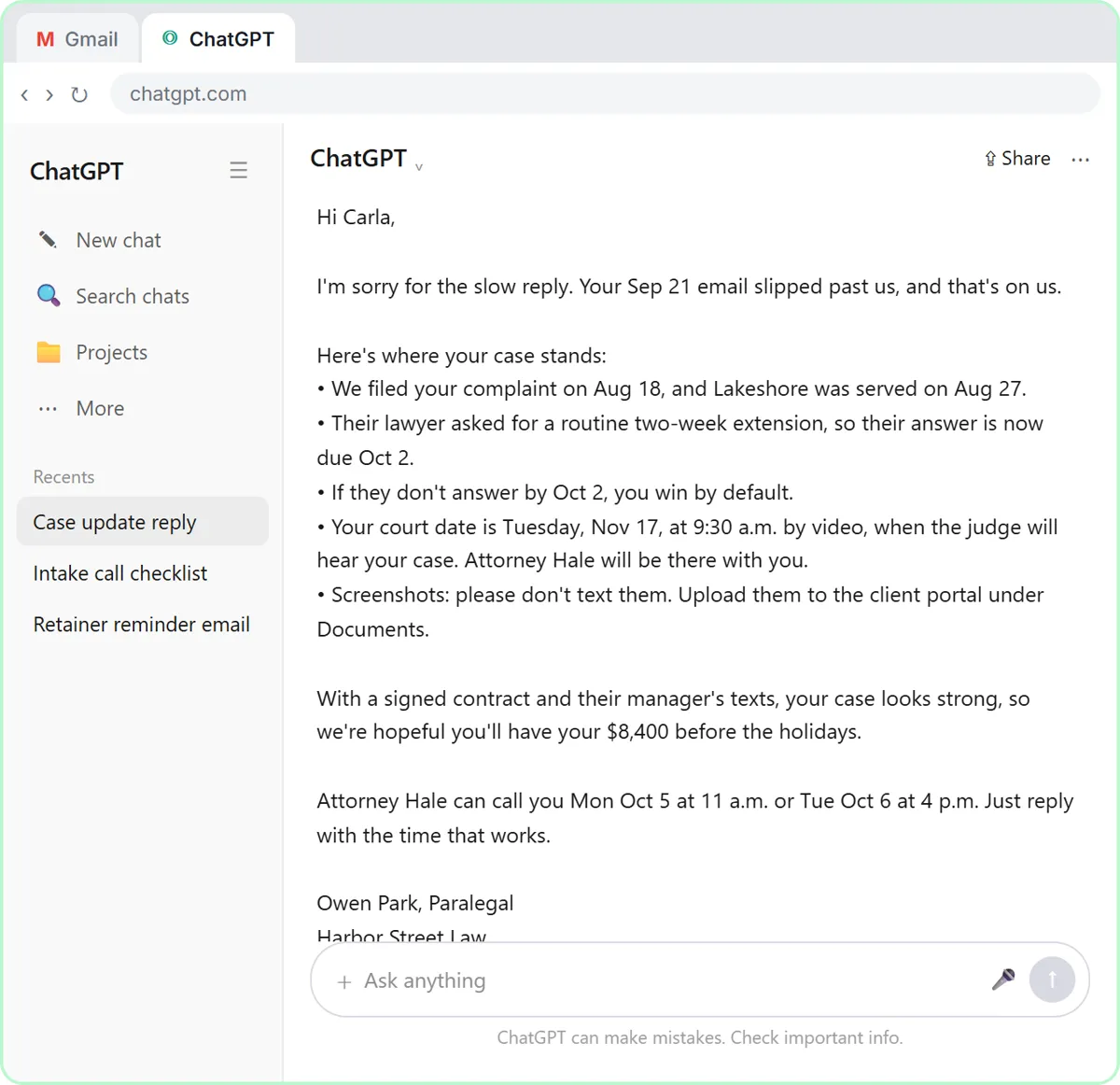Switch to the Gmail browser tab
The width and height of the screenshot is (1120, 1085).
pyautogui.click(x=77, y=39)
